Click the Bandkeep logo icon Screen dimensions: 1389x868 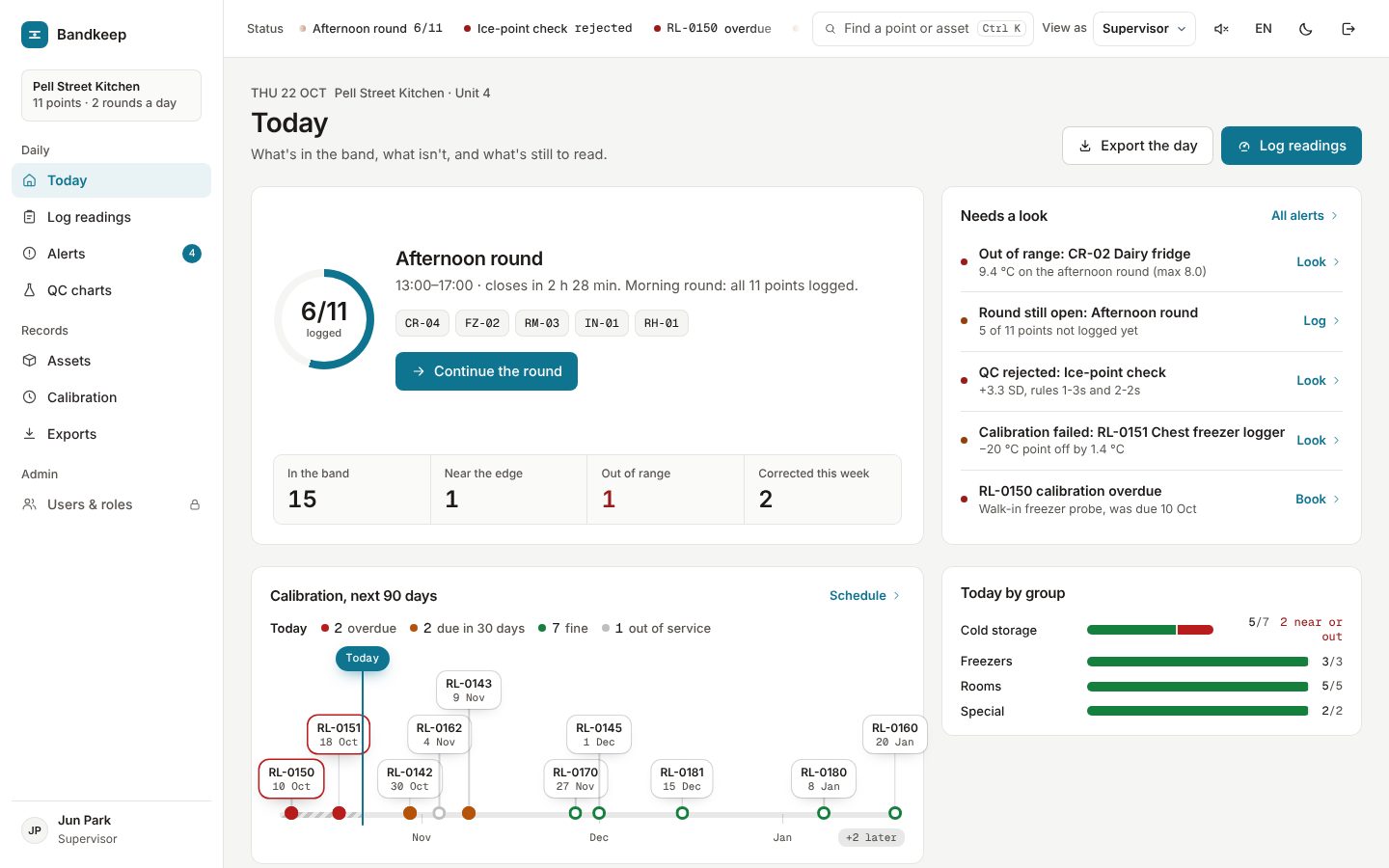click(35, 35)
